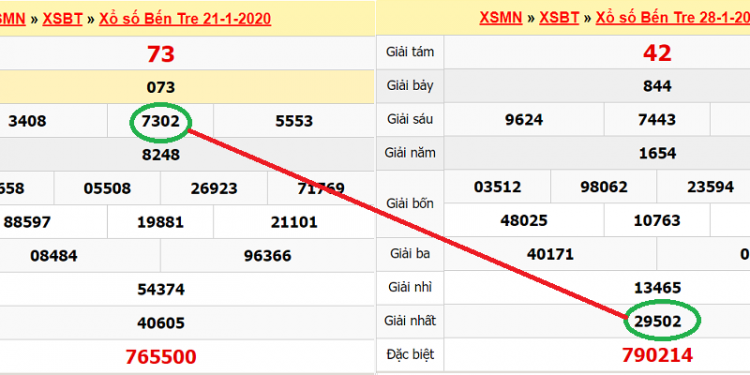This screenshot has height=375, width=750.
Task: Open the Xổ số Bến Tre 21-1-2020 link
Action: 185,19
